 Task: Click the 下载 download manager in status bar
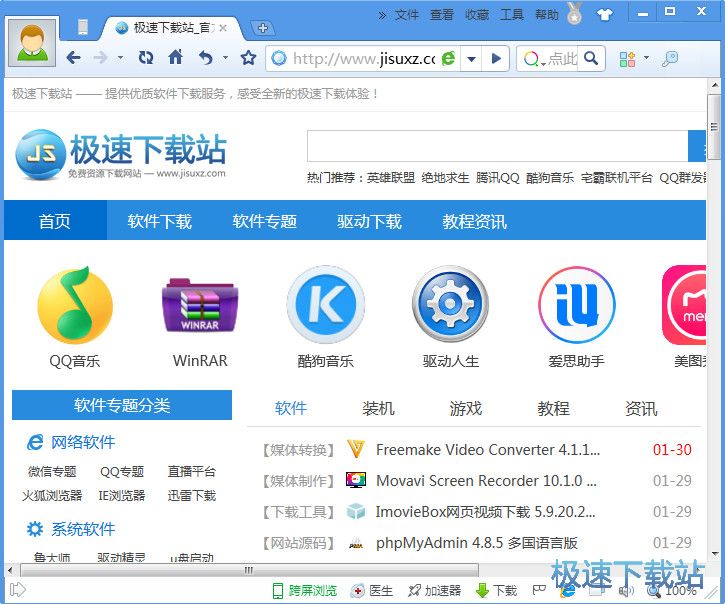pyautogui.click(x=496, y=591)
